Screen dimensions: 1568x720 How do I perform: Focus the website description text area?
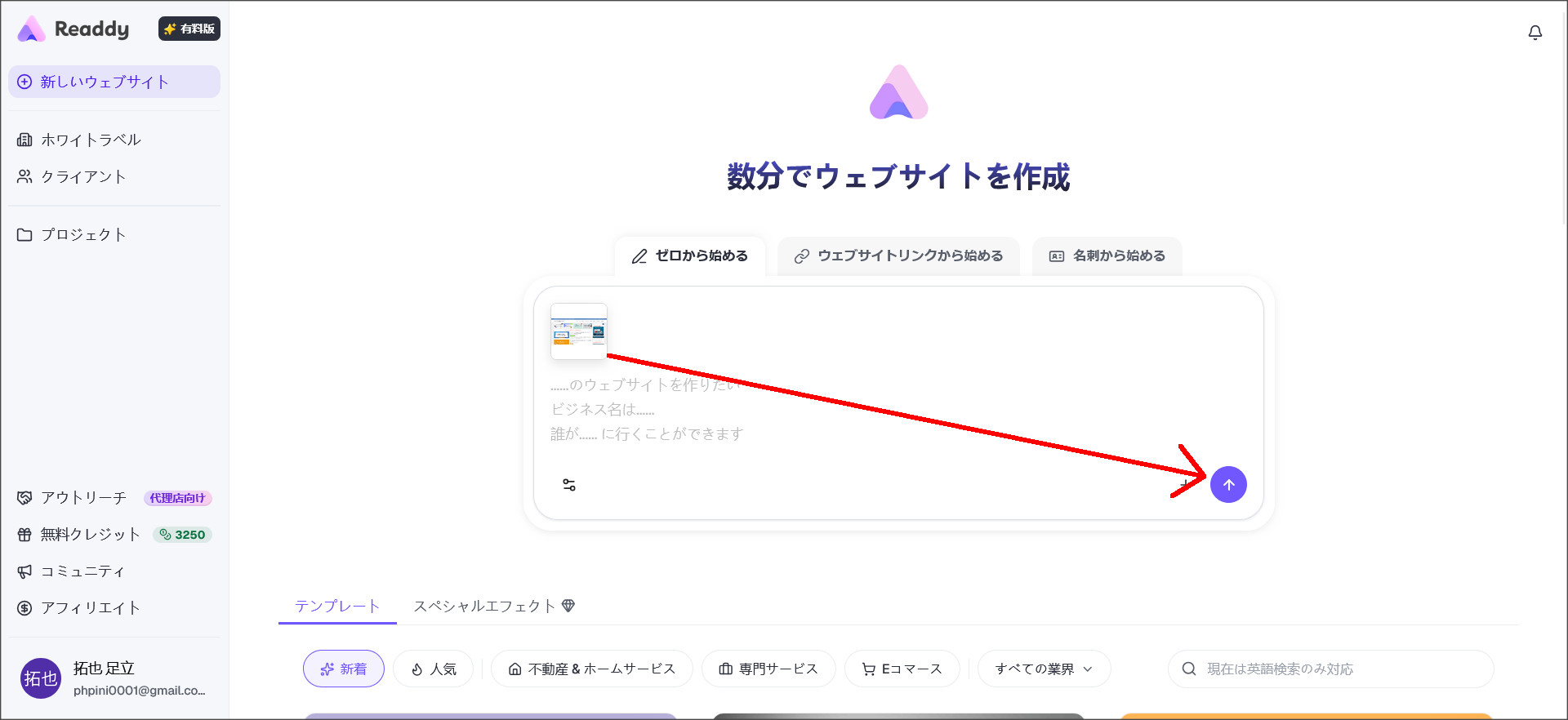click(898, 410)
